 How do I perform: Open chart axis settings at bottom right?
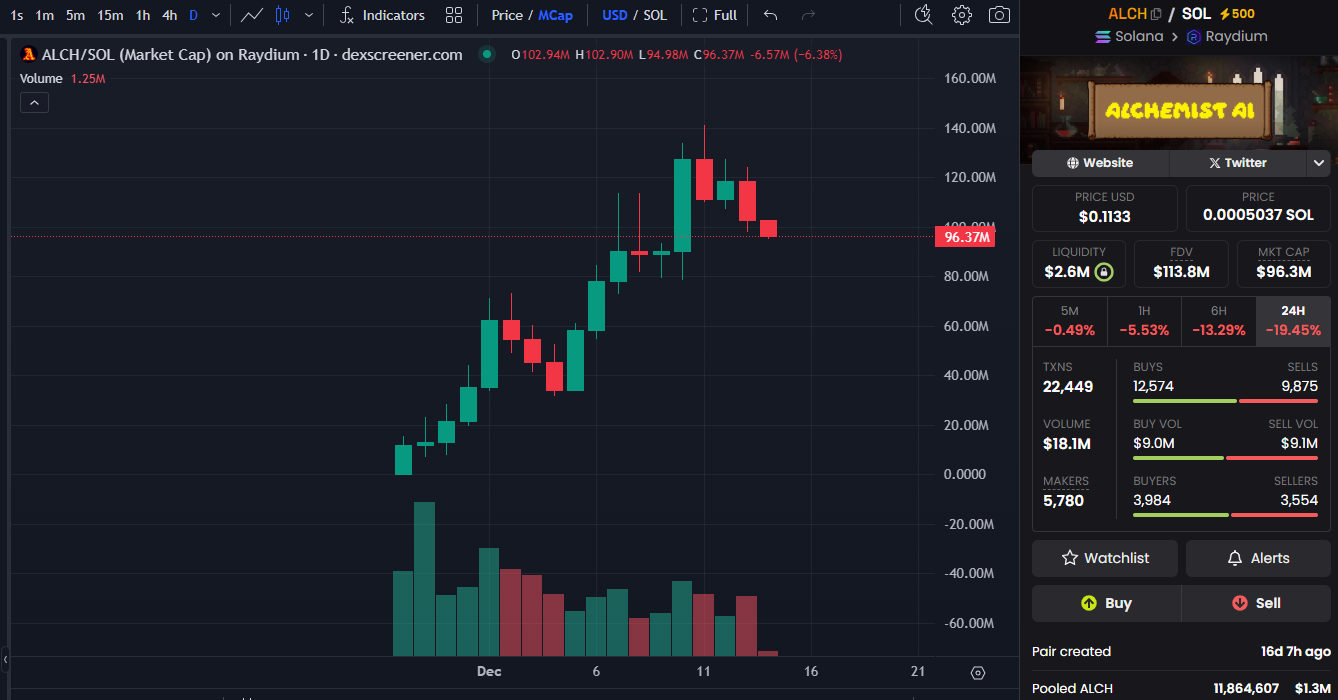[x=978, y=673]
